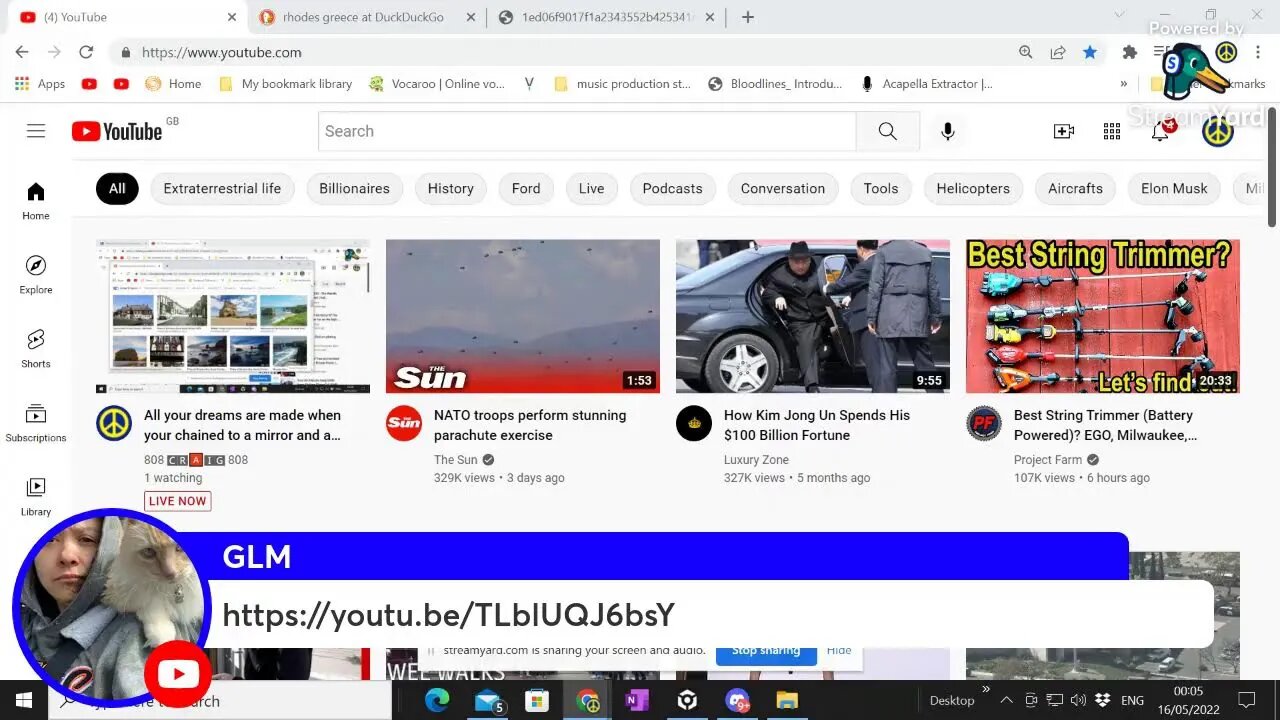
Task: Hide the StreamYard sharing bar
Action: (839, 651)
